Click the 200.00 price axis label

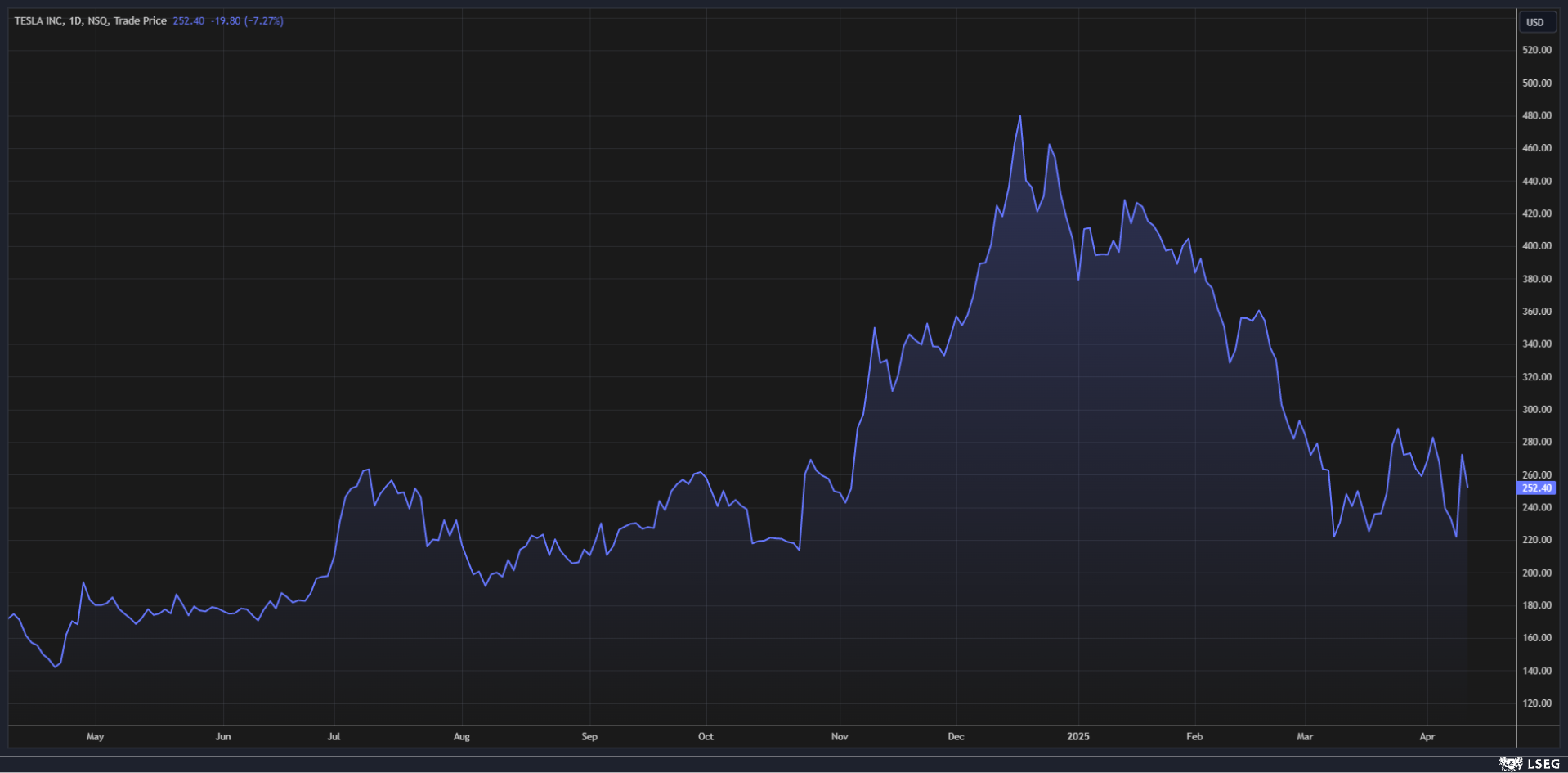[x=1537, y=573]
